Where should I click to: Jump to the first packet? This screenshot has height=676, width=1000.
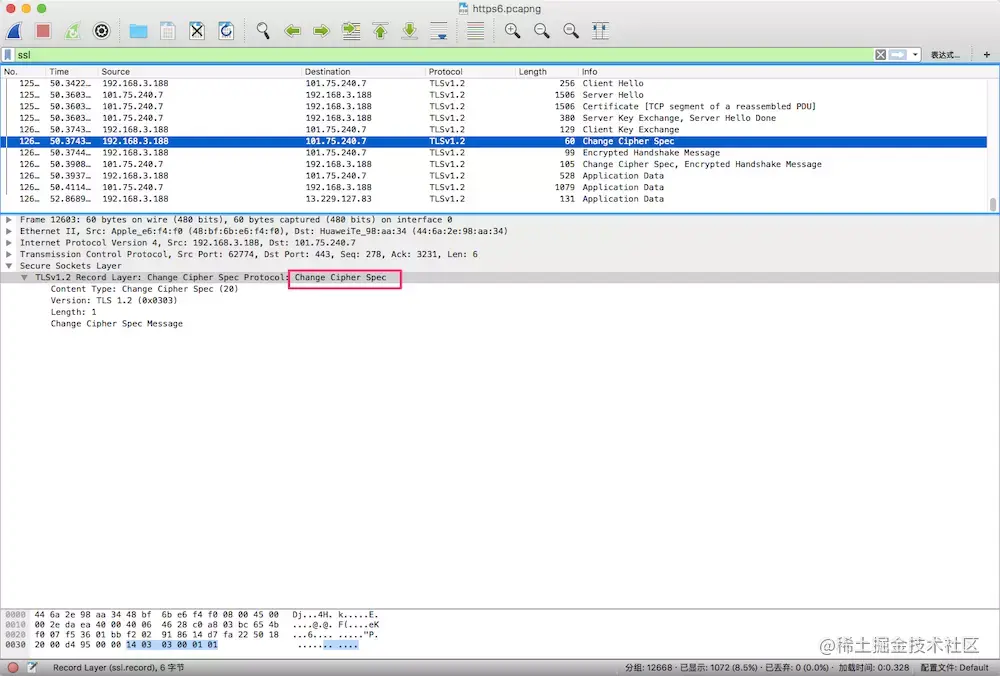(380, 31)
